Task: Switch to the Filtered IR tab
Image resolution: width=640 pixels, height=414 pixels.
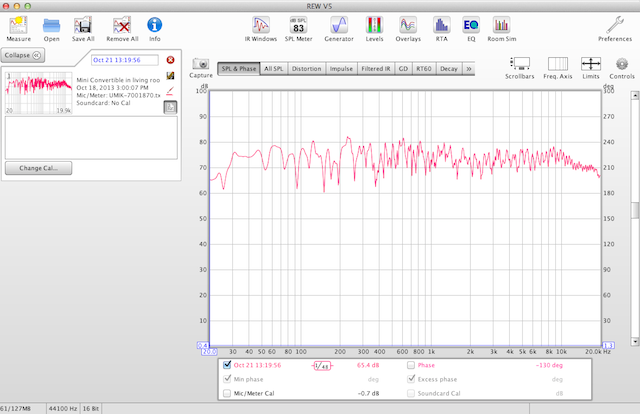Action: pyautogui.click(x=375, y=69)
